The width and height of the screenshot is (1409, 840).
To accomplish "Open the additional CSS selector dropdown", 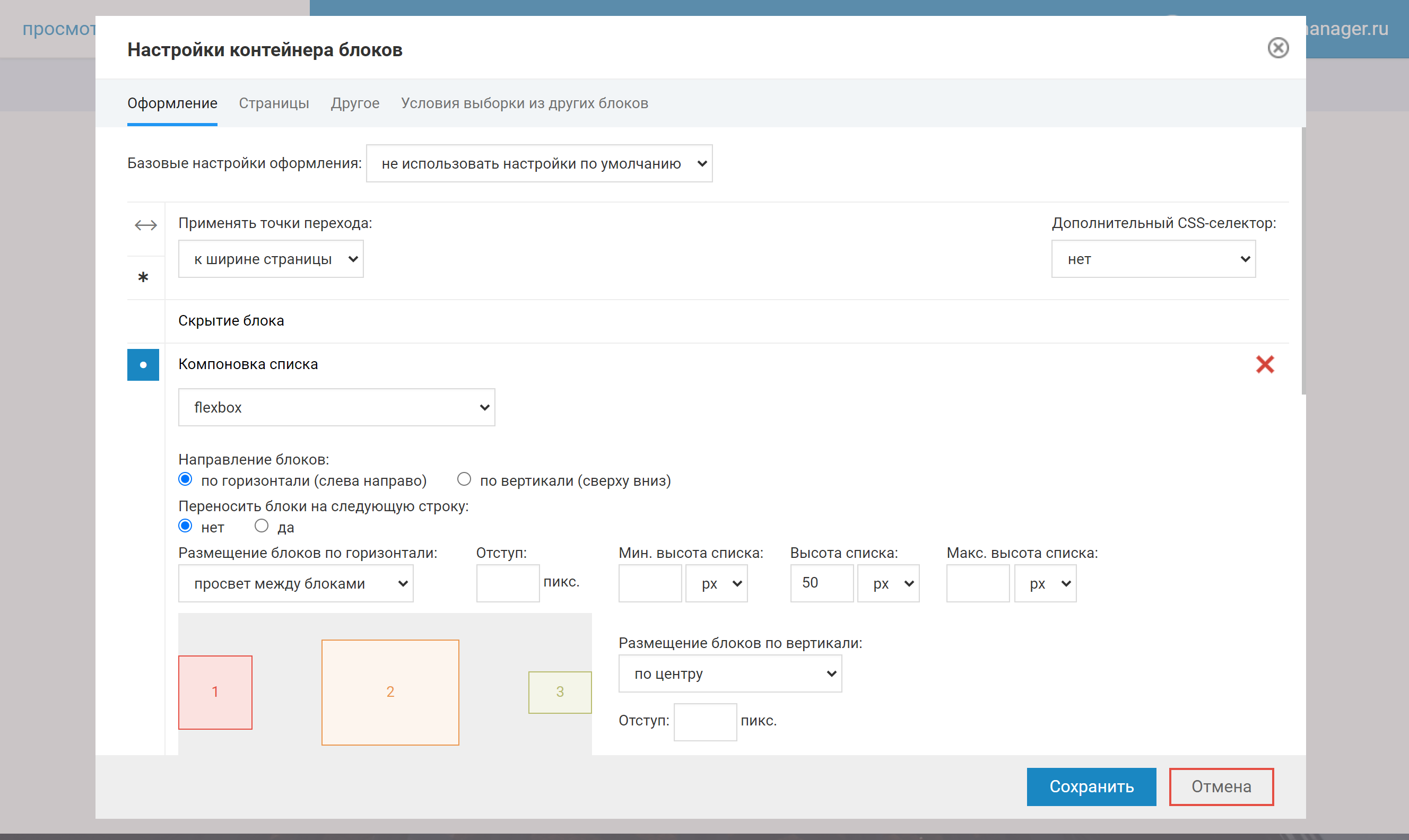I will [x=1153, y=259].
